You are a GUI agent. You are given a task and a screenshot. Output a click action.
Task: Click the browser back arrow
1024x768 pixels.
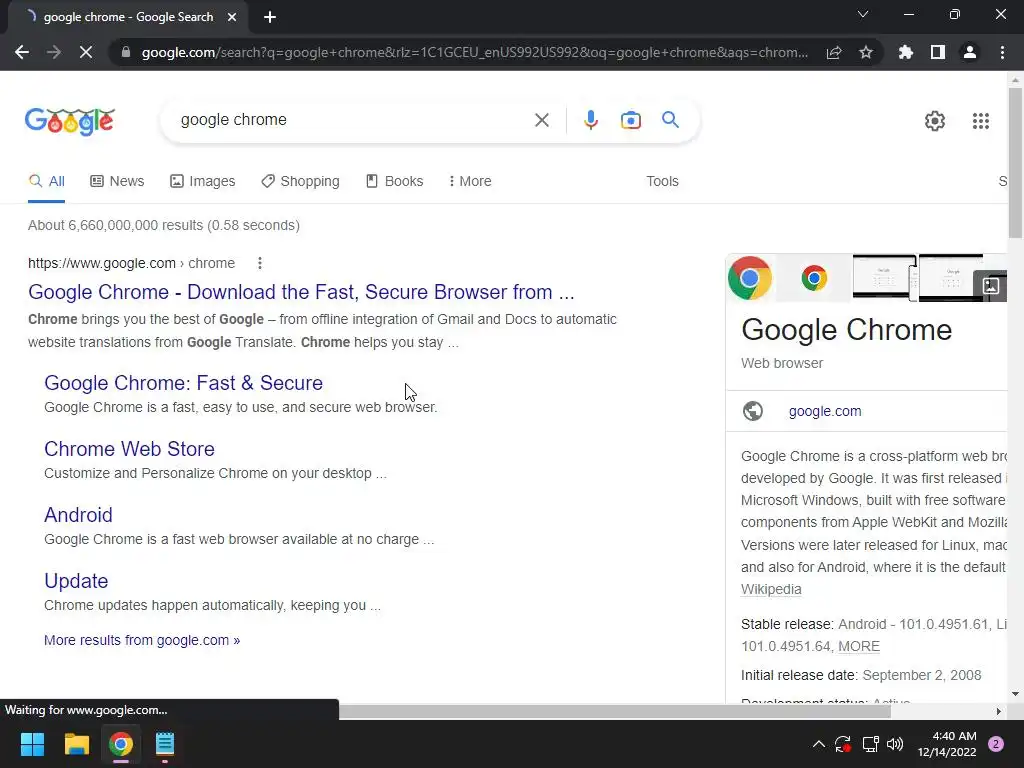(x=22, y=52)
